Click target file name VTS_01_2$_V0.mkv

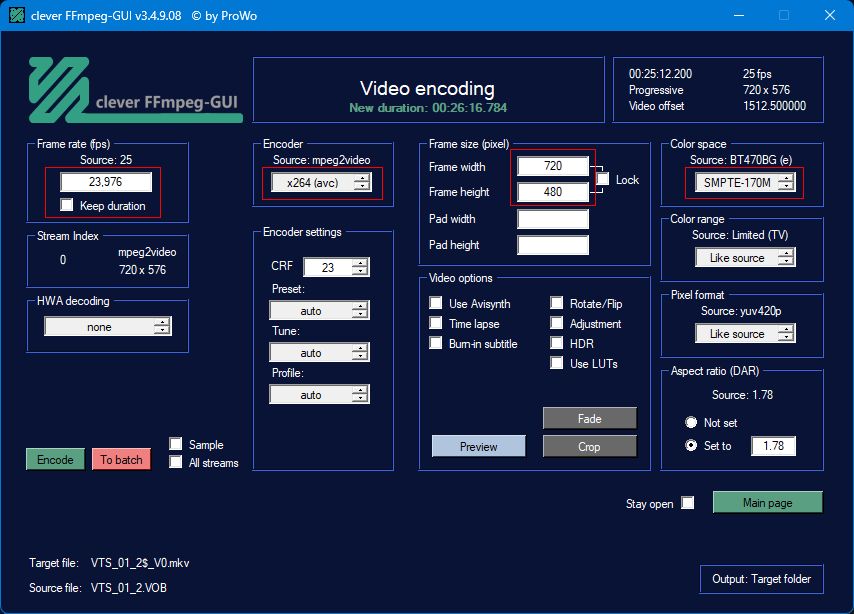click(140, 563)
